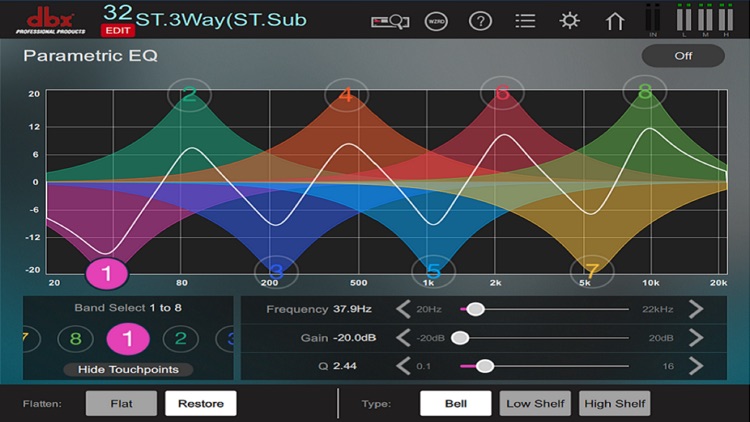Select yellow band 7 touchpoint on graph
750x422 pixels.
[x=592, y=271]
